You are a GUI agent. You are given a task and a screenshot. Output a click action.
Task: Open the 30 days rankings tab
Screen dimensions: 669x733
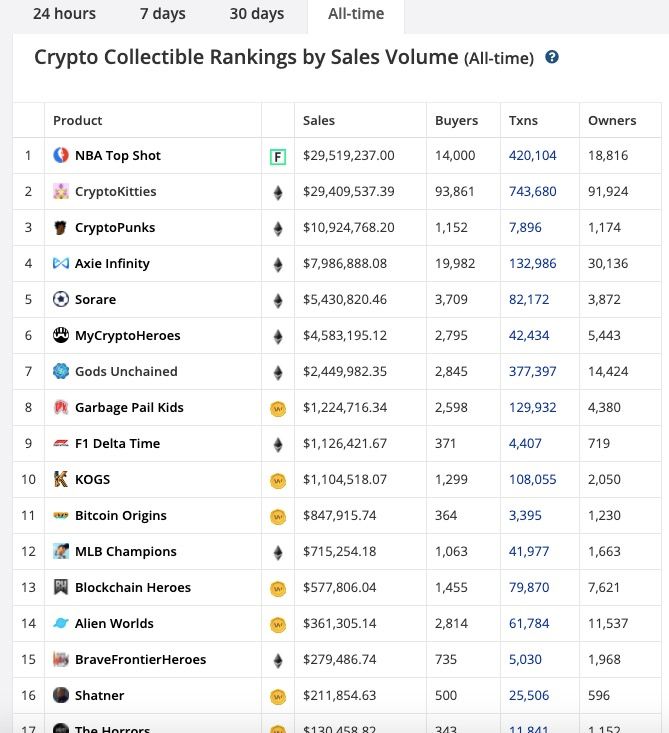[x=257, y=14]
